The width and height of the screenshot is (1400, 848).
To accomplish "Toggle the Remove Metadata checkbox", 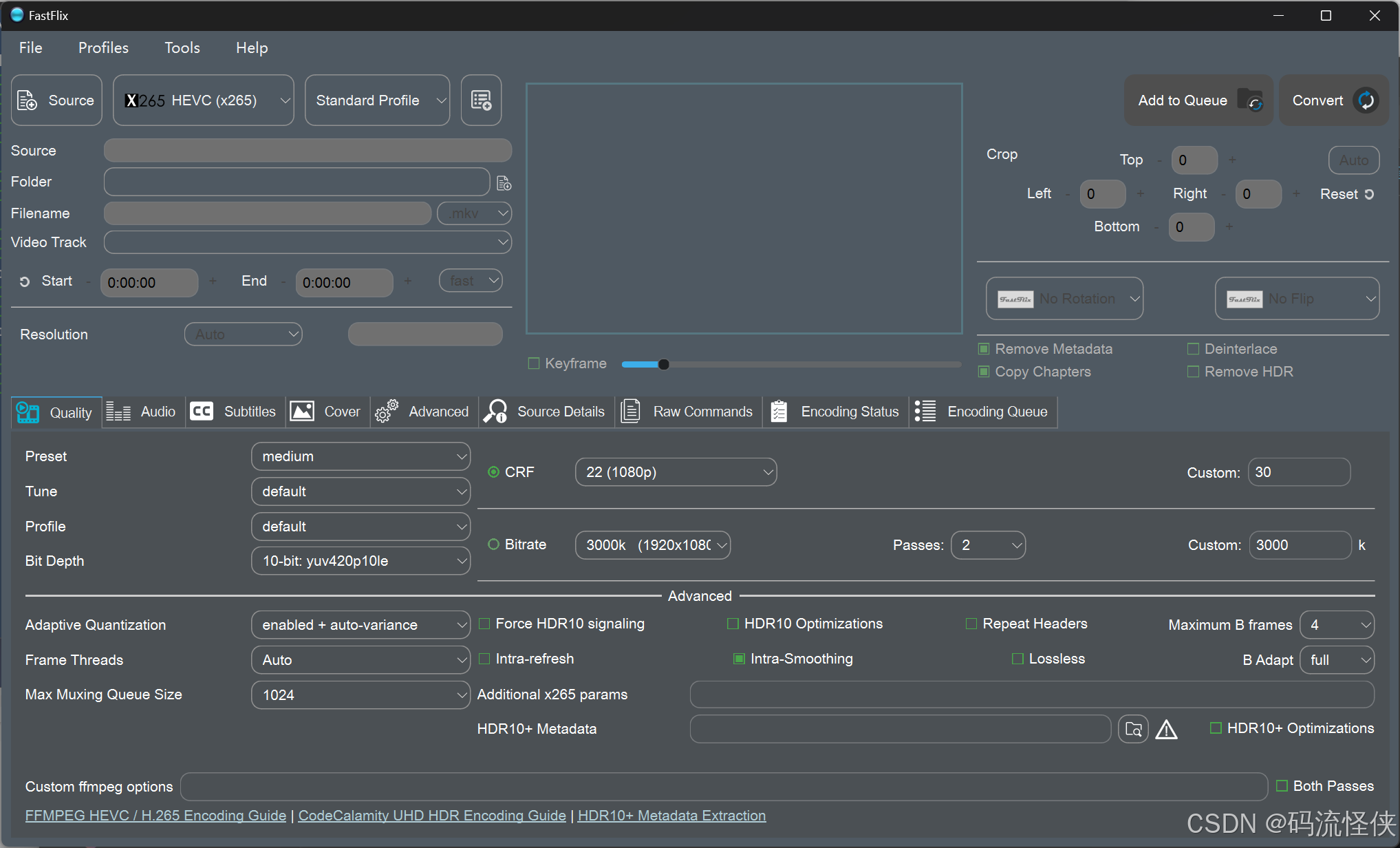I will (984, 349).
